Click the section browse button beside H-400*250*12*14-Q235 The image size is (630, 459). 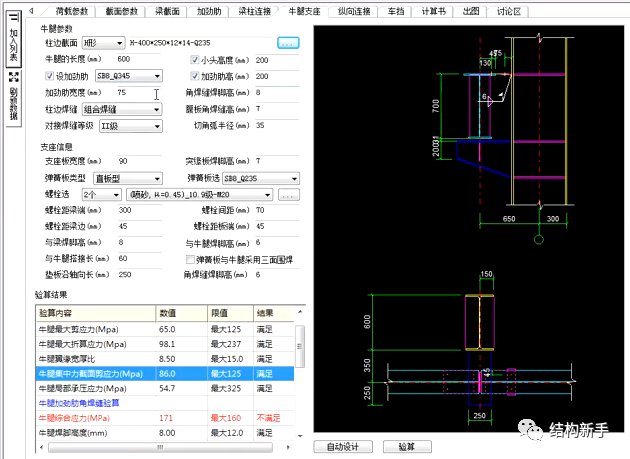tap(288, 43)
